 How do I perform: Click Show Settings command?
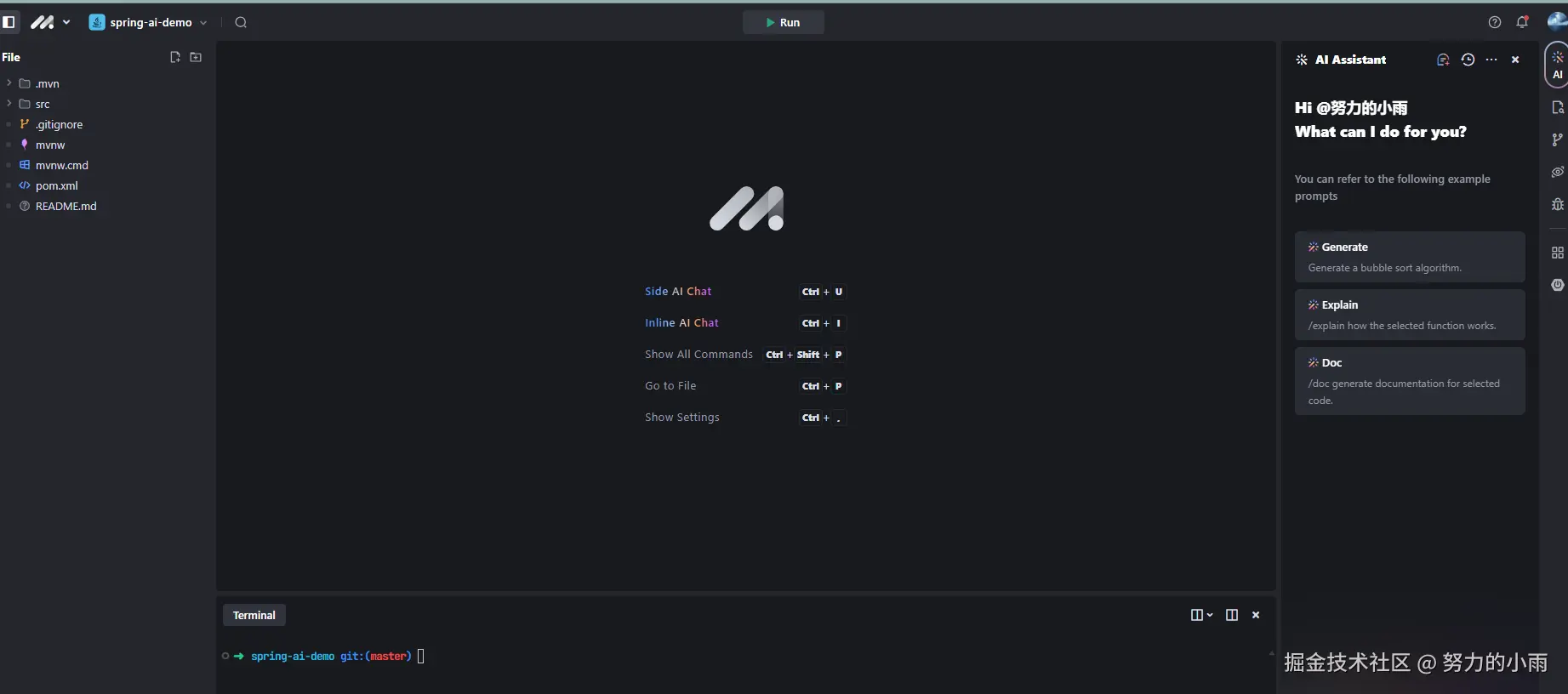(681, 418)
